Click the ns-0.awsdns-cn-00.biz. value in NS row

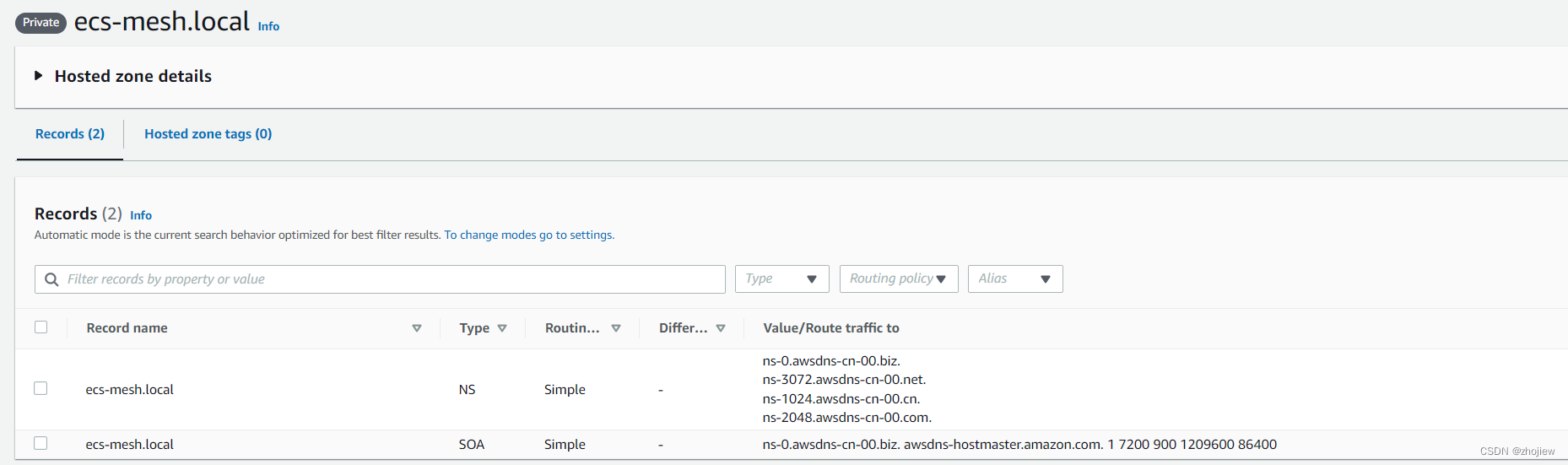point(831,360)
